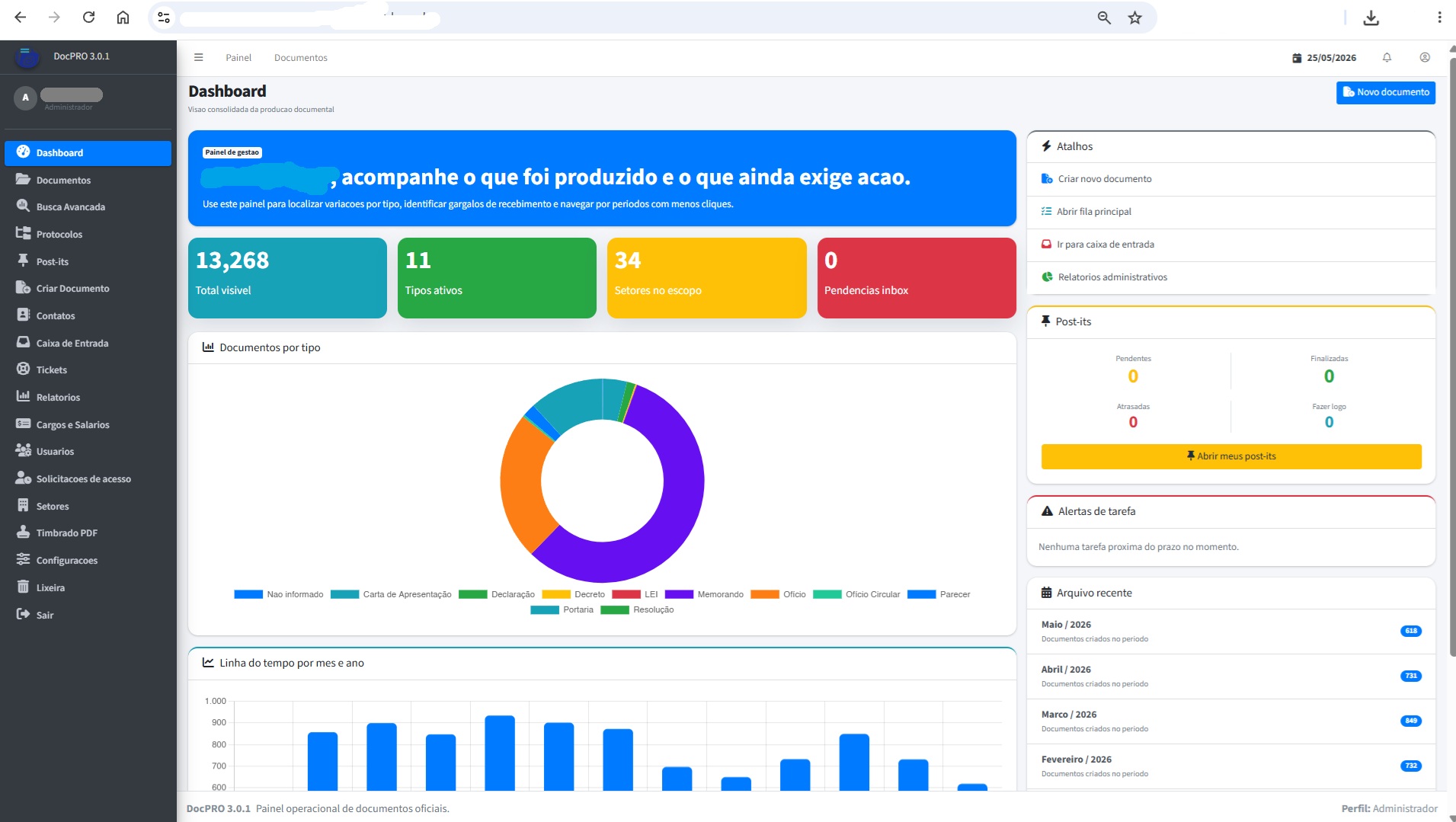
Task: Open Maio / 2026 archive entry
Action: point(1230,631)
